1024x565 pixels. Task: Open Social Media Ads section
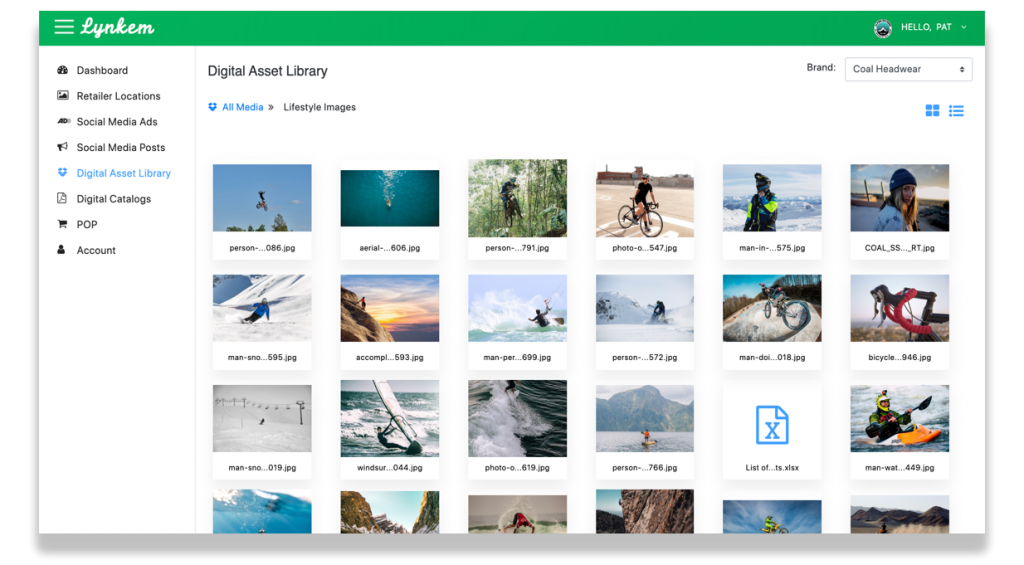[117, 121]
